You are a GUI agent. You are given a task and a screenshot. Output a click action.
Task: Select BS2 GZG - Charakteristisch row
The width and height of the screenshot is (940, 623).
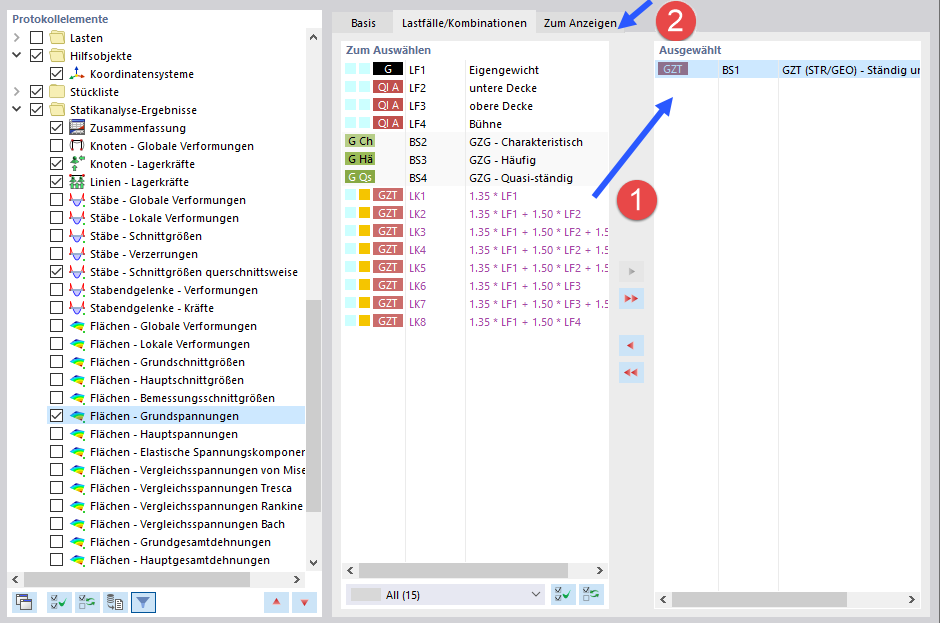click(475, 142)
